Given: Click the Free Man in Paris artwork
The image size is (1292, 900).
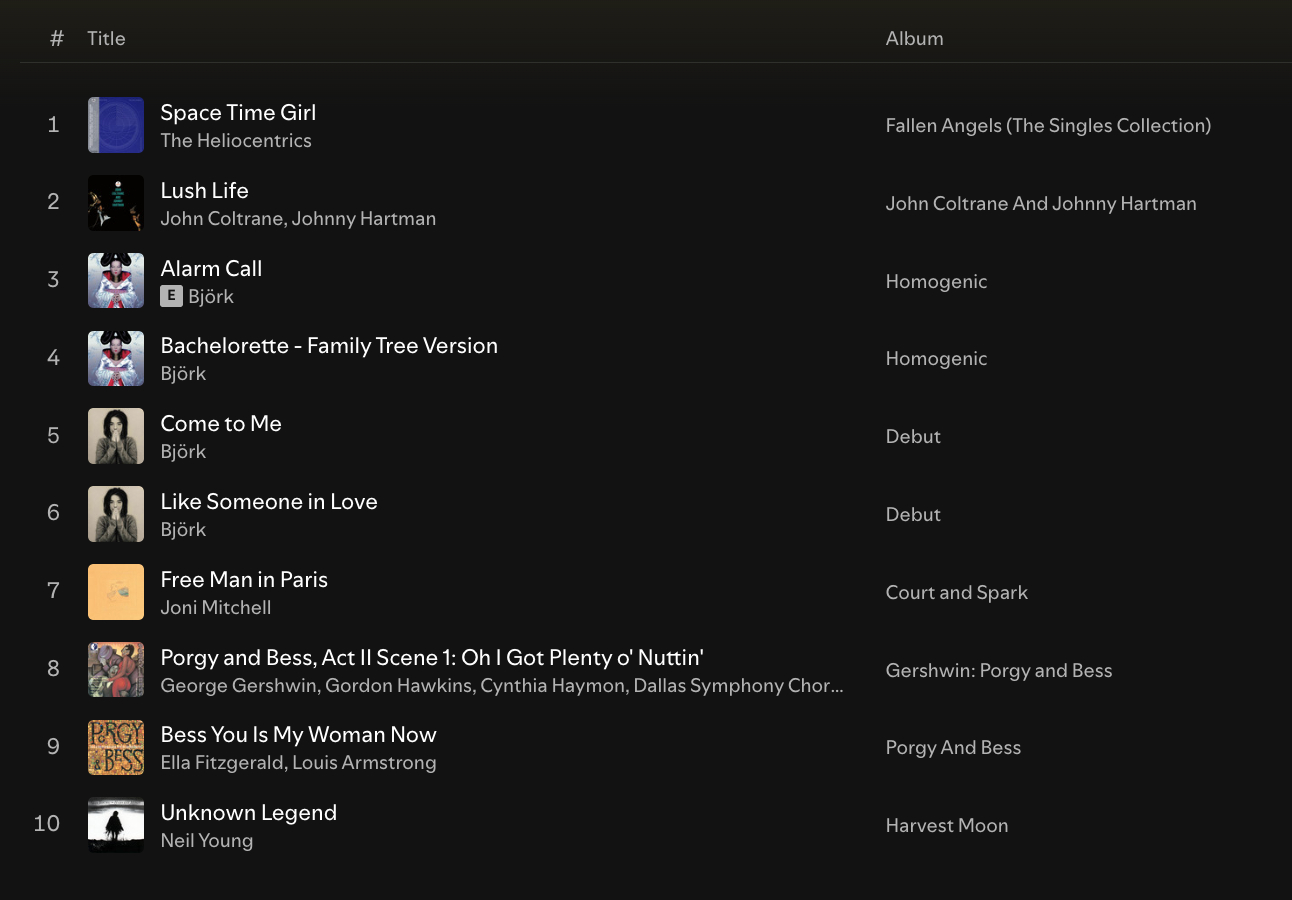Looking at the screenshot, I should pyautogui.click(x=116, y=592).
